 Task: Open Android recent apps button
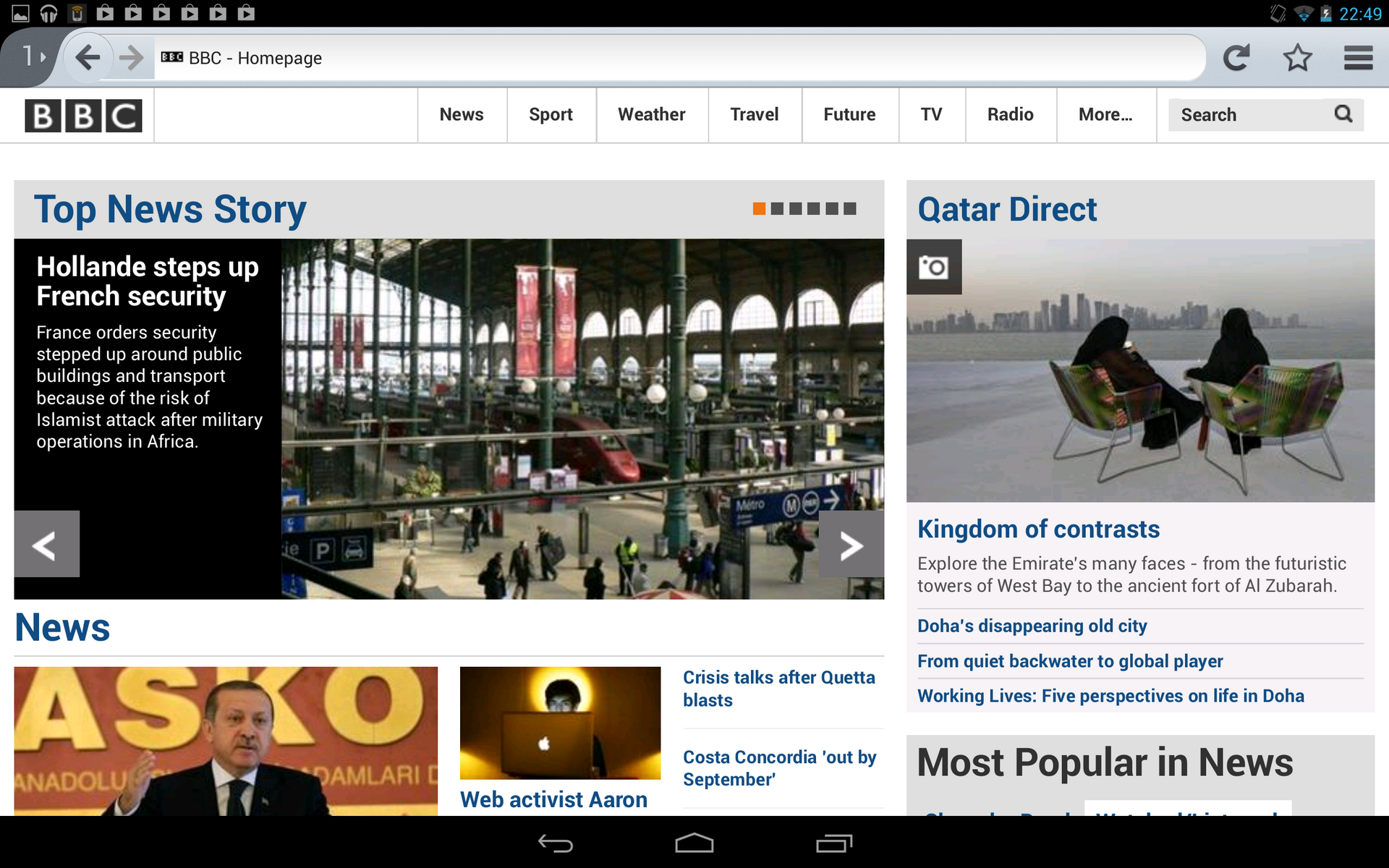[x=833, y=843]
